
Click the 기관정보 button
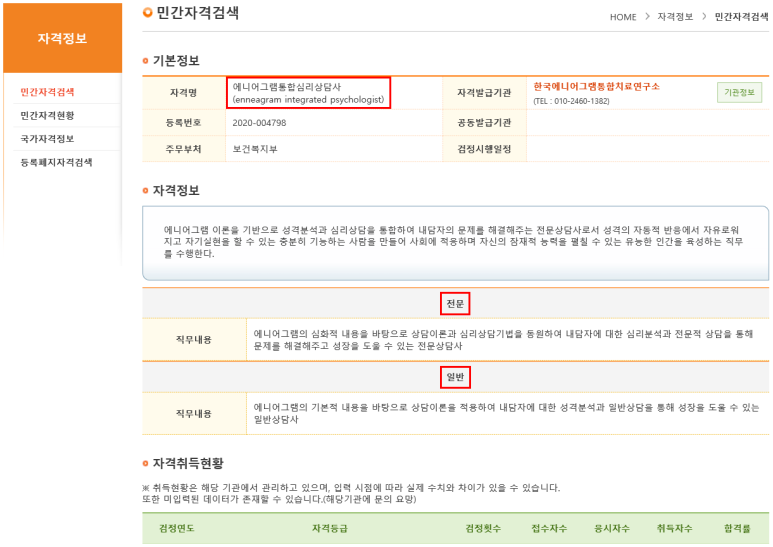739,93
